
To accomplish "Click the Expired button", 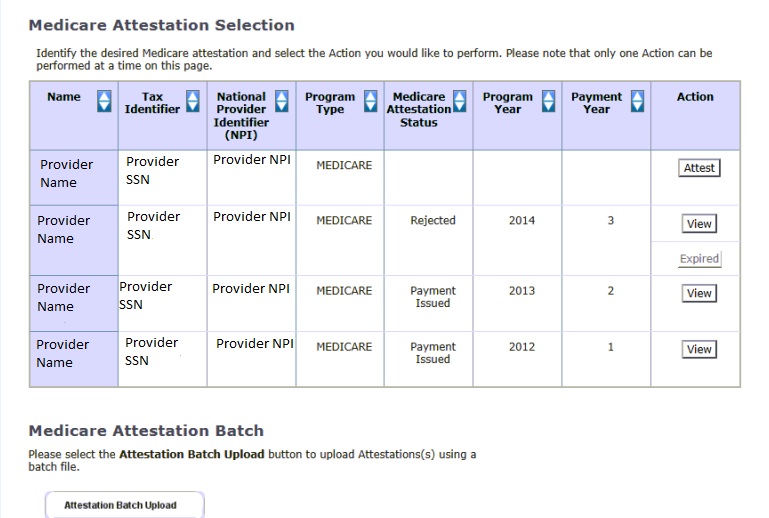I will click(x=699, y=258).
